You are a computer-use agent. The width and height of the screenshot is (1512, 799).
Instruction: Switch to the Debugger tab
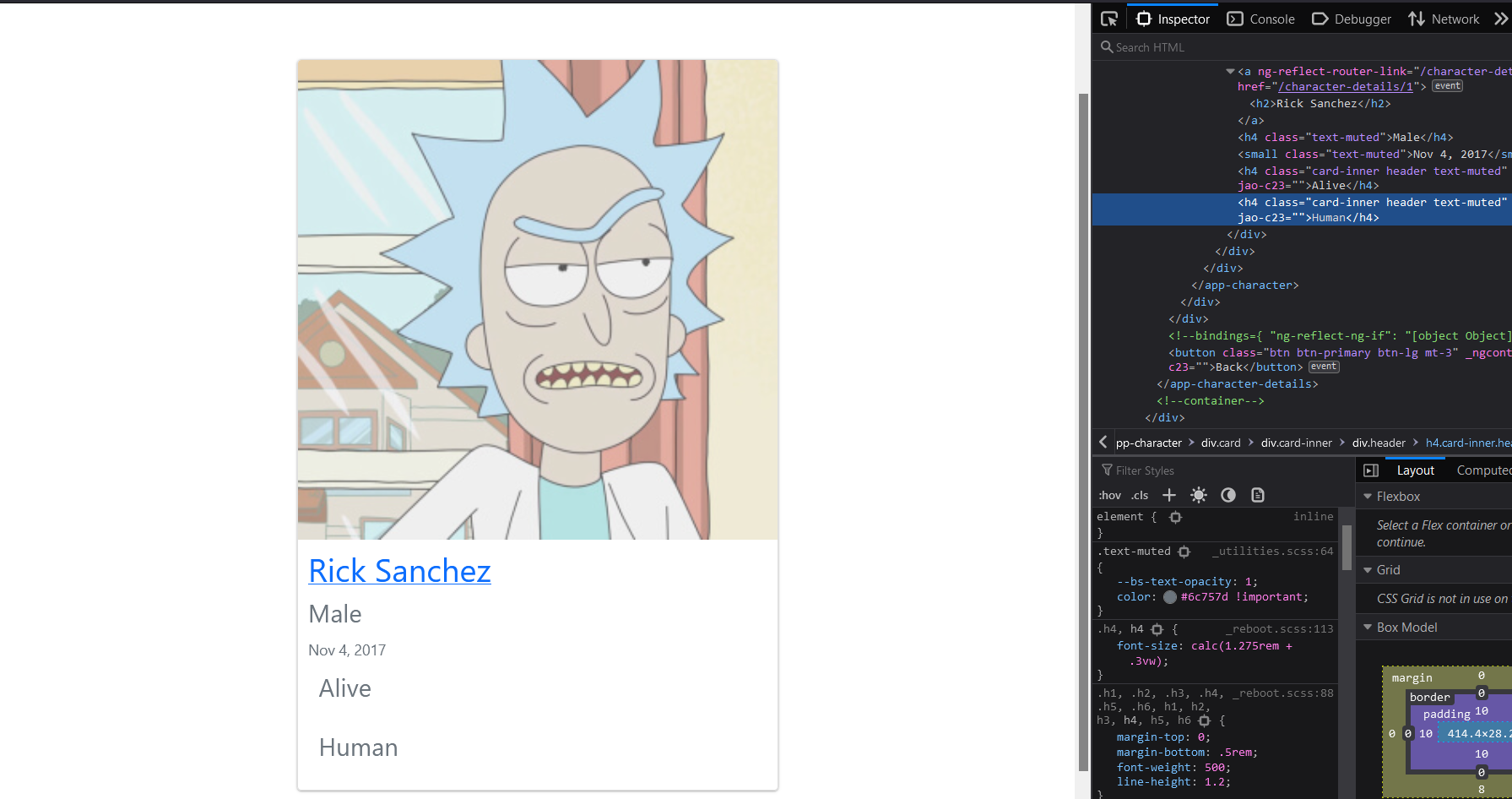(1352, 19)
